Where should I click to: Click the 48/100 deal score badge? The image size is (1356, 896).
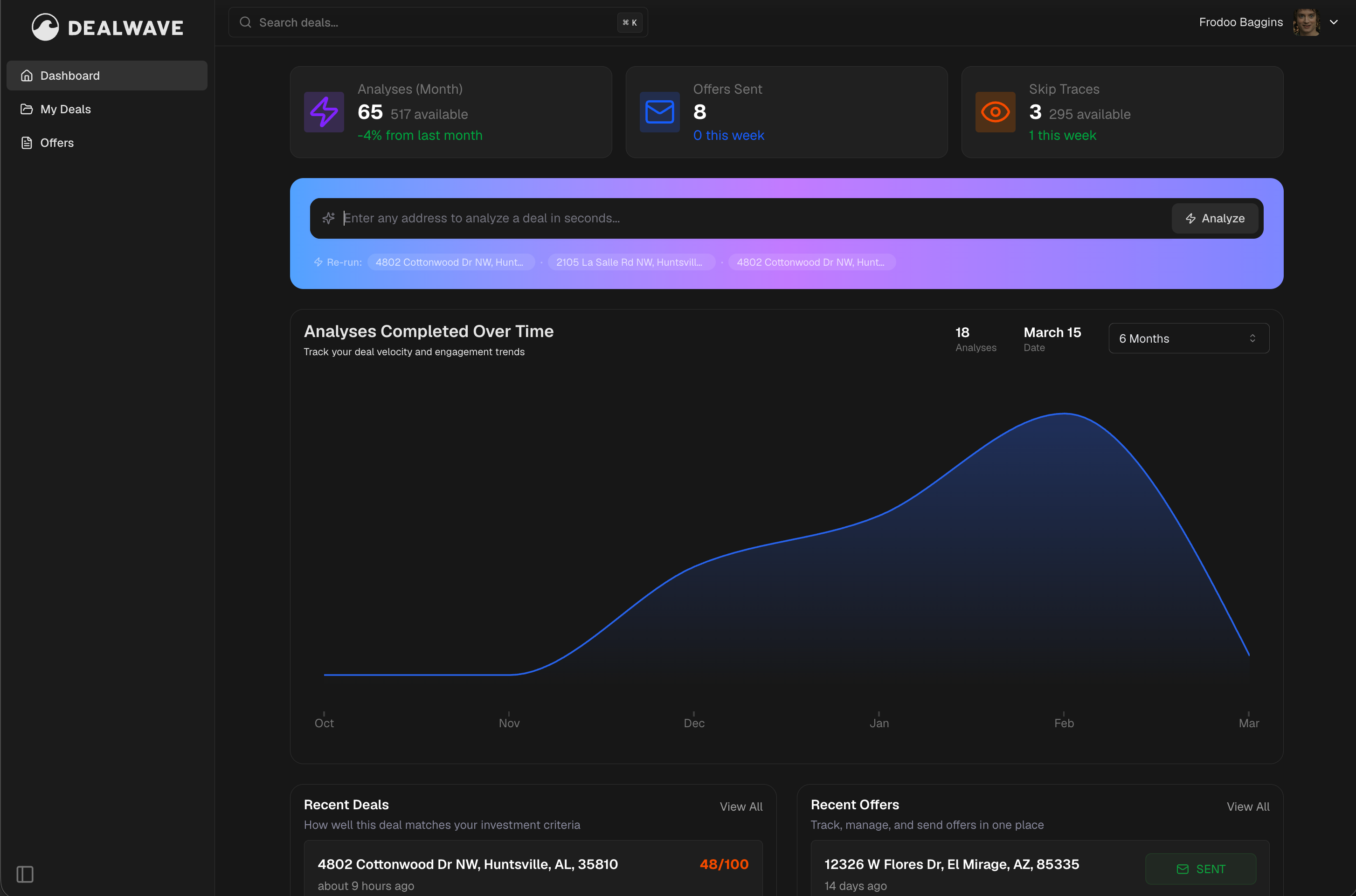[x=724, y=864]
